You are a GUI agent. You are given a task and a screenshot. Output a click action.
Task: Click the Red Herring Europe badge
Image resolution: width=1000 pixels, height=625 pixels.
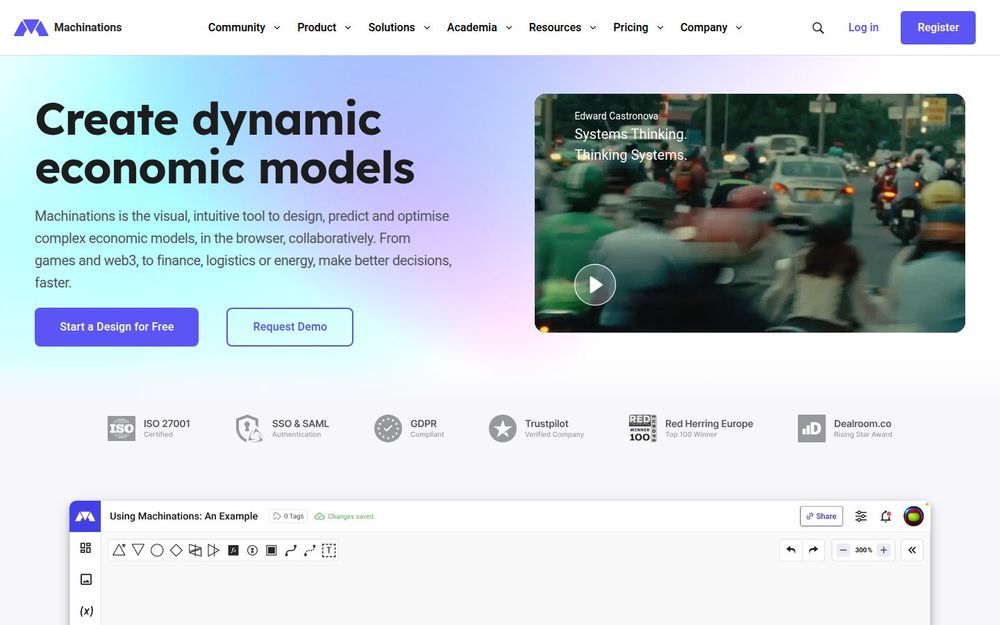pos(691,428)
